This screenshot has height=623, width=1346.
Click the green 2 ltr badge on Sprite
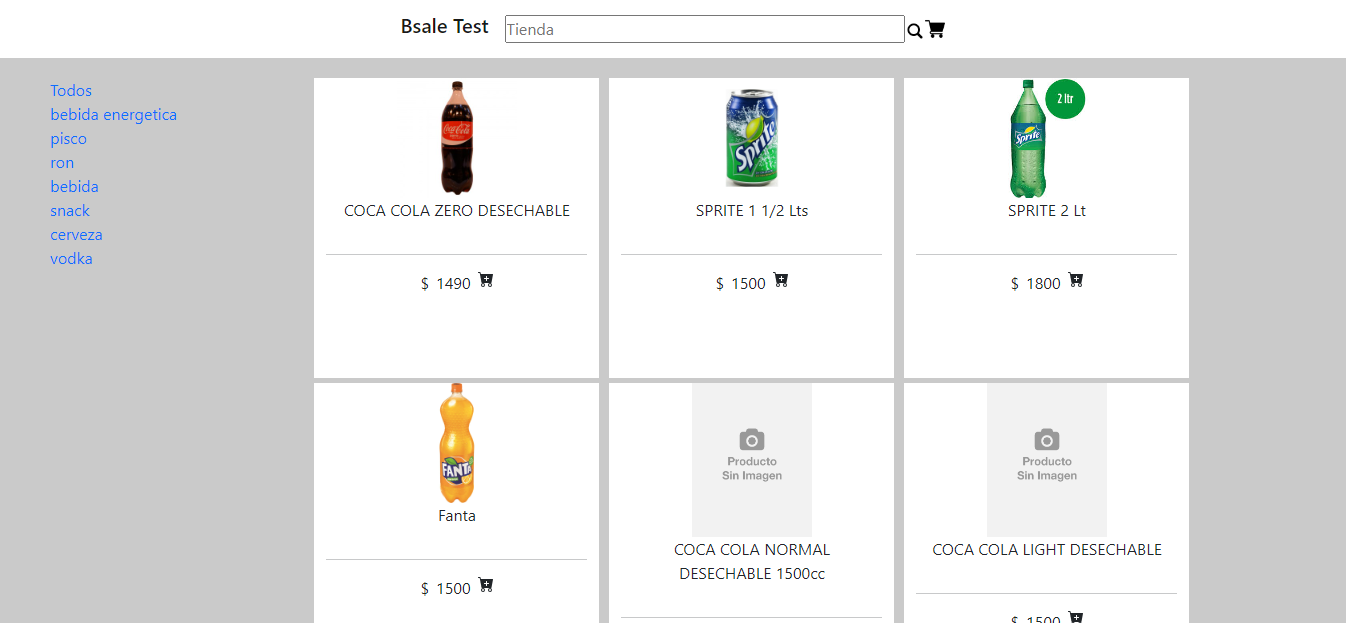coord(1064,99)
